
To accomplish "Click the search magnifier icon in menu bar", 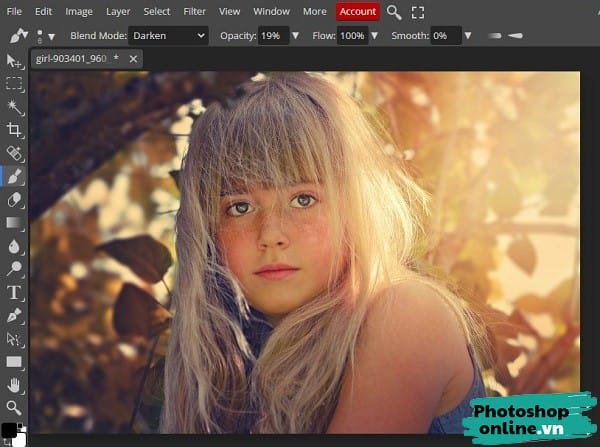I will point(394,12).
